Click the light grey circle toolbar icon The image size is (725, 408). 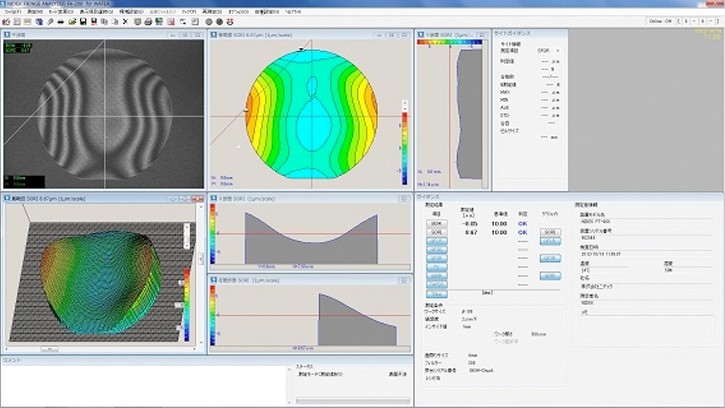209,22
